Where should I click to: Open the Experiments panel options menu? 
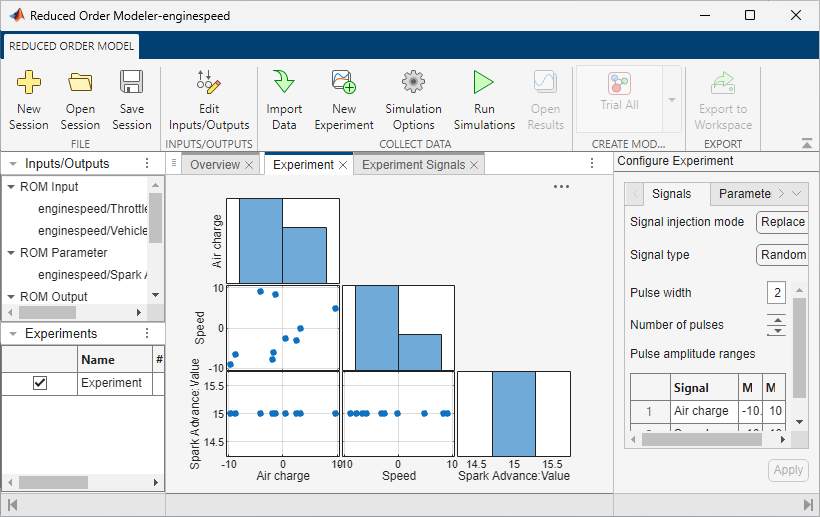click(147, 334)
